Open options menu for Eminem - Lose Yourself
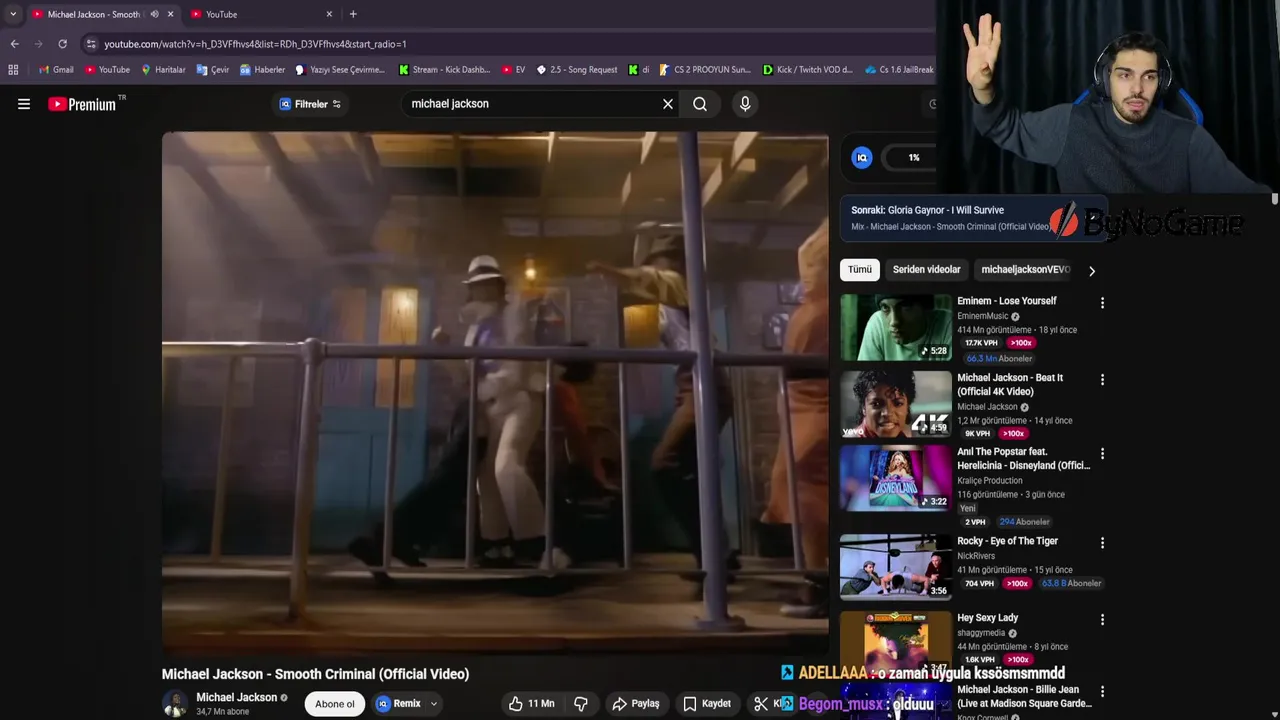The height and width of the screenshot is (720, 1280). pos(1102,303)
